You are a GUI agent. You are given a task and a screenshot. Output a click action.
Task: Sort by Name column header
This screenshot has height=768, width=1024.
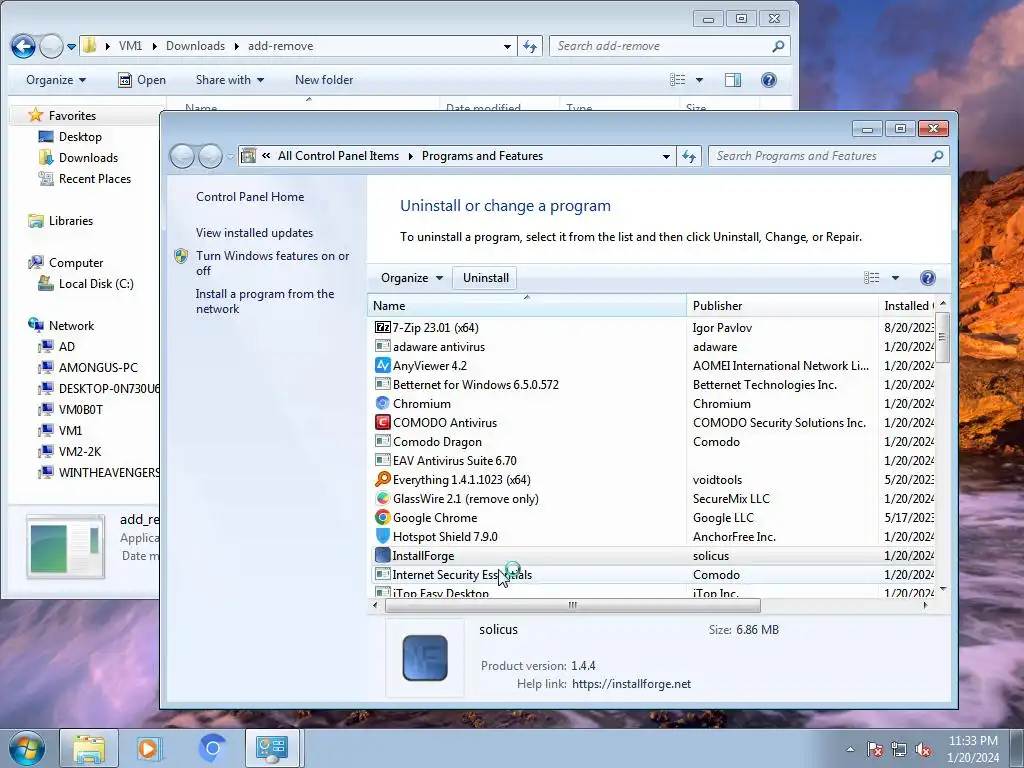526,306
